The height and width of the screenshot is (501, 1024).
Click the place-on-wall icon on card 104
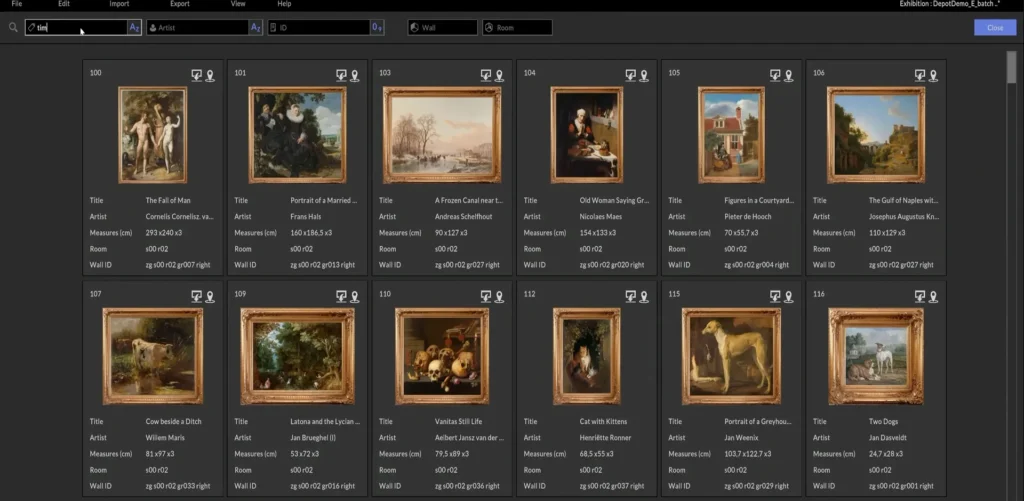point(630,76)
